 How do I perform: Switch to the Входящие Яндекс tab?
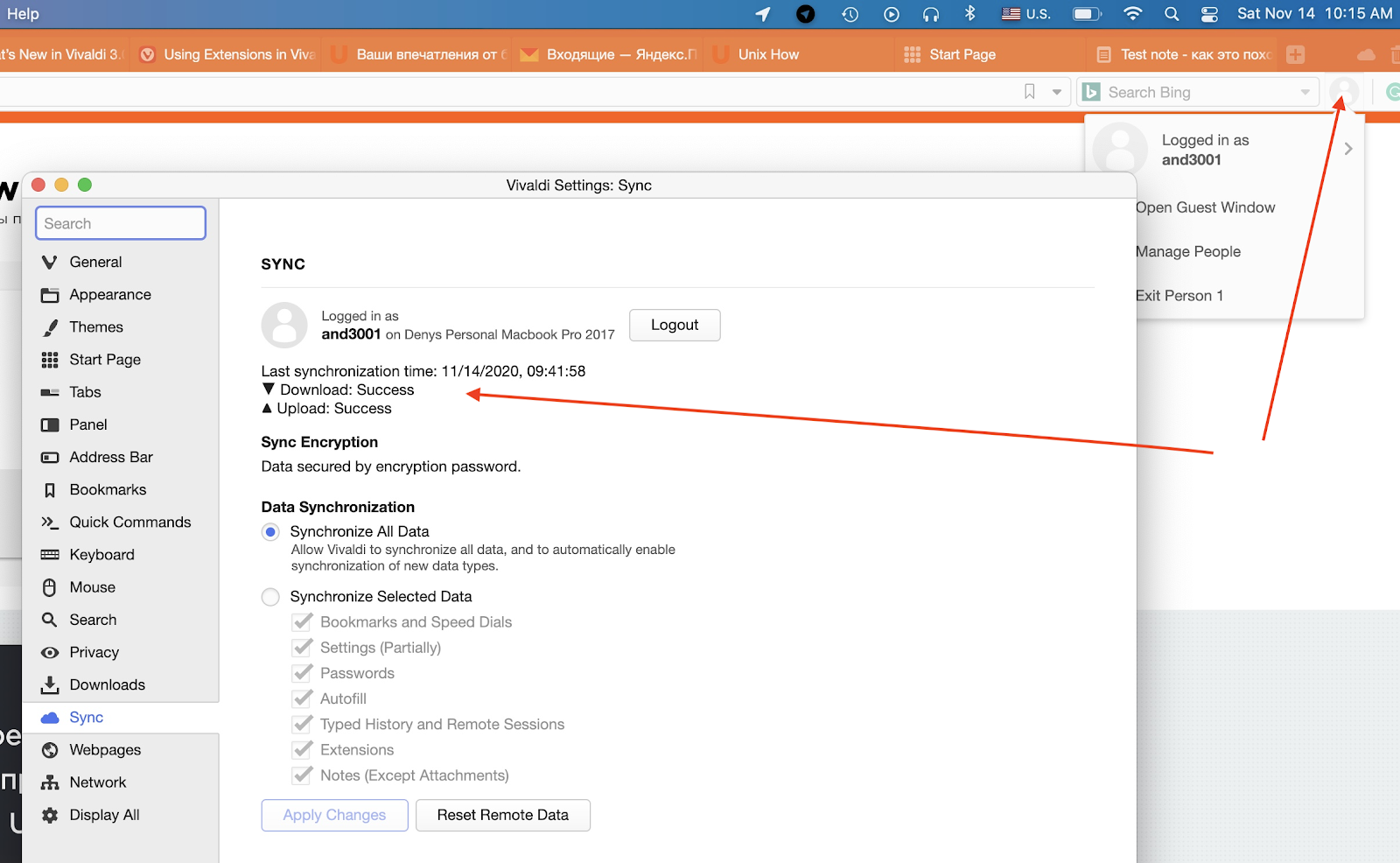tap(608, 54)
